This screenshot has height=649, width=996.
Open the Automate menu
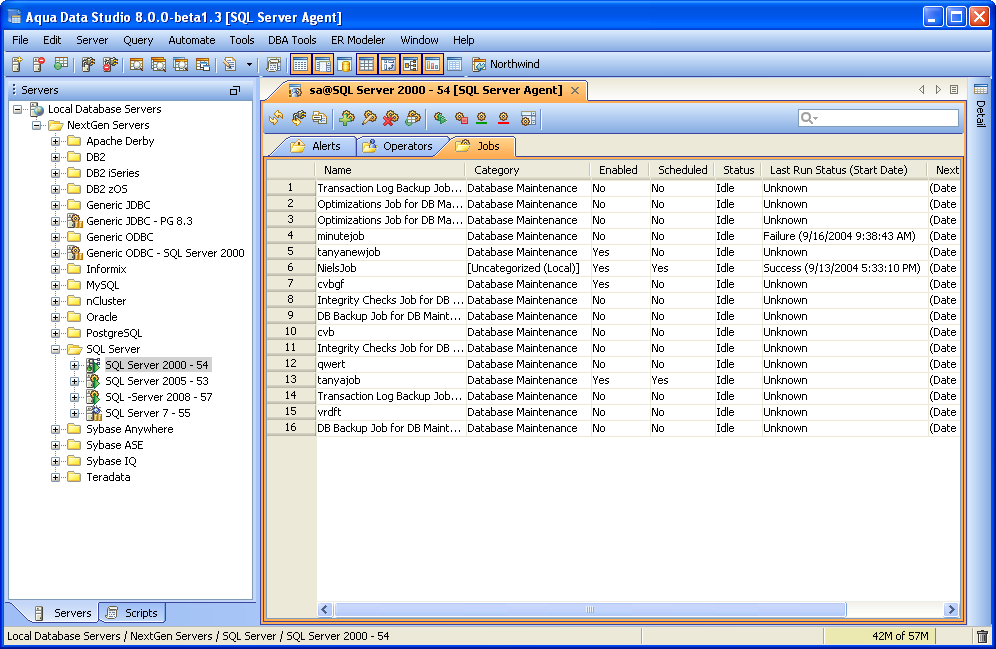click(192, 40)
